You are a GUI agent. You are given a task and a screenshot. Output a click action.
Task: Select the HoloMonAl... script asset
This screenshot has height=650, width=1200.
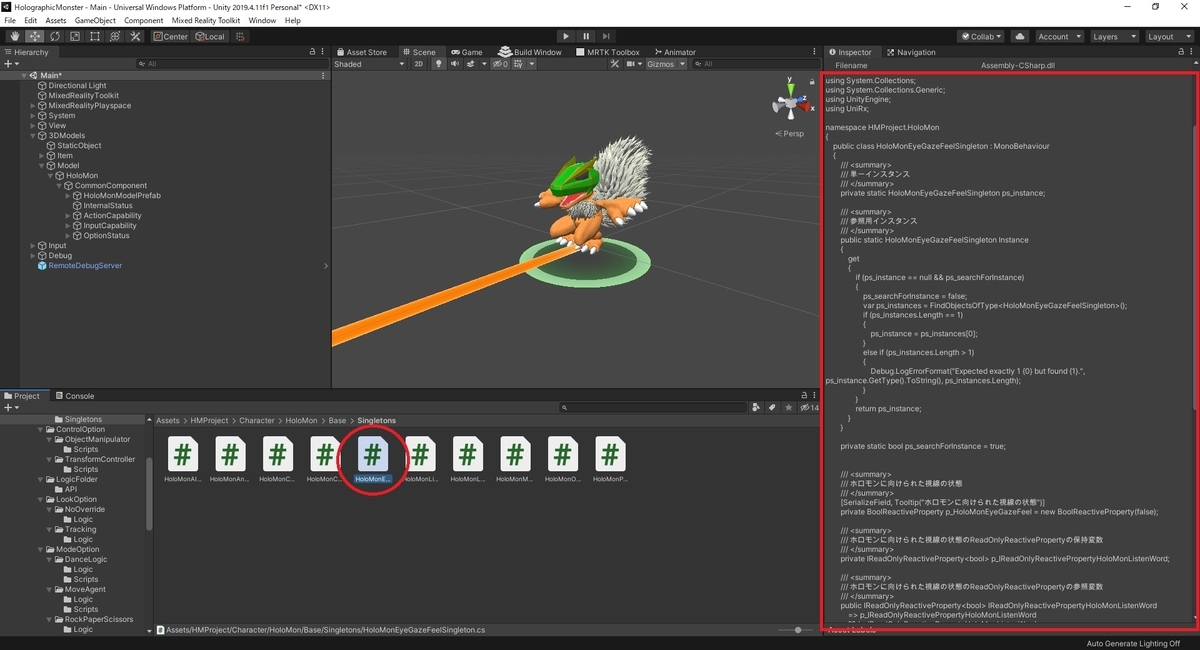click(x=182, y=460)
